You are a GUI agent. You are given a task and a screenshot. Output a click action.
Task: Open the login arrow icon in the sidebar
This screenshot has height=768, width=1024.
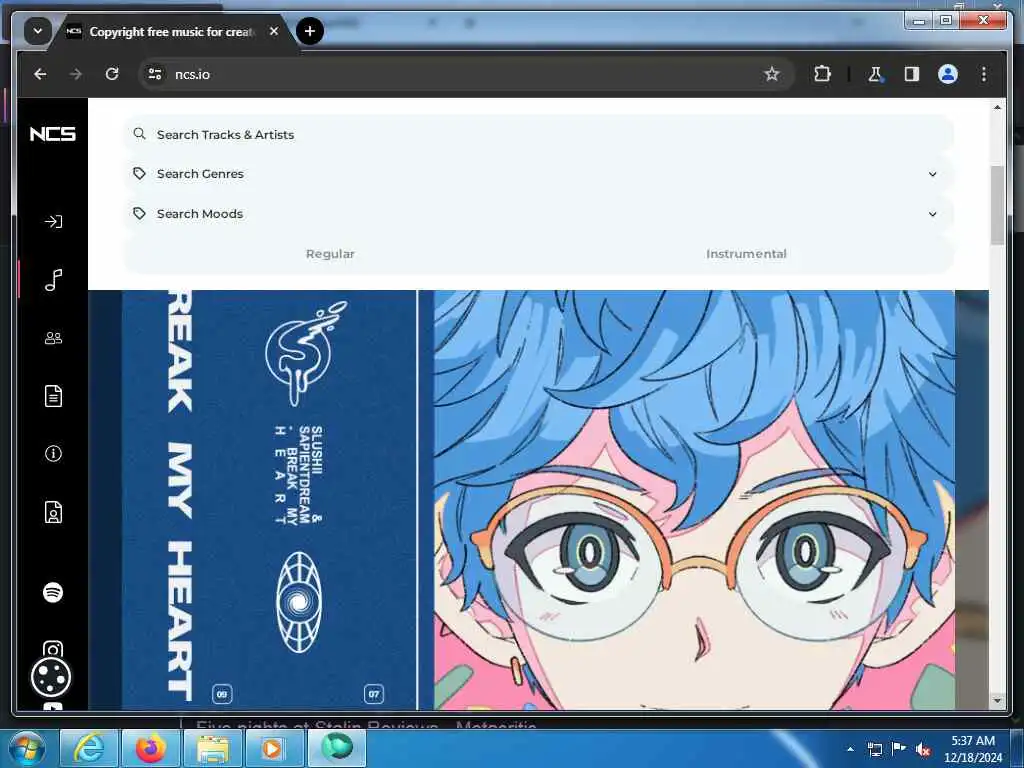pyautogui.click(x=53, y=221)
